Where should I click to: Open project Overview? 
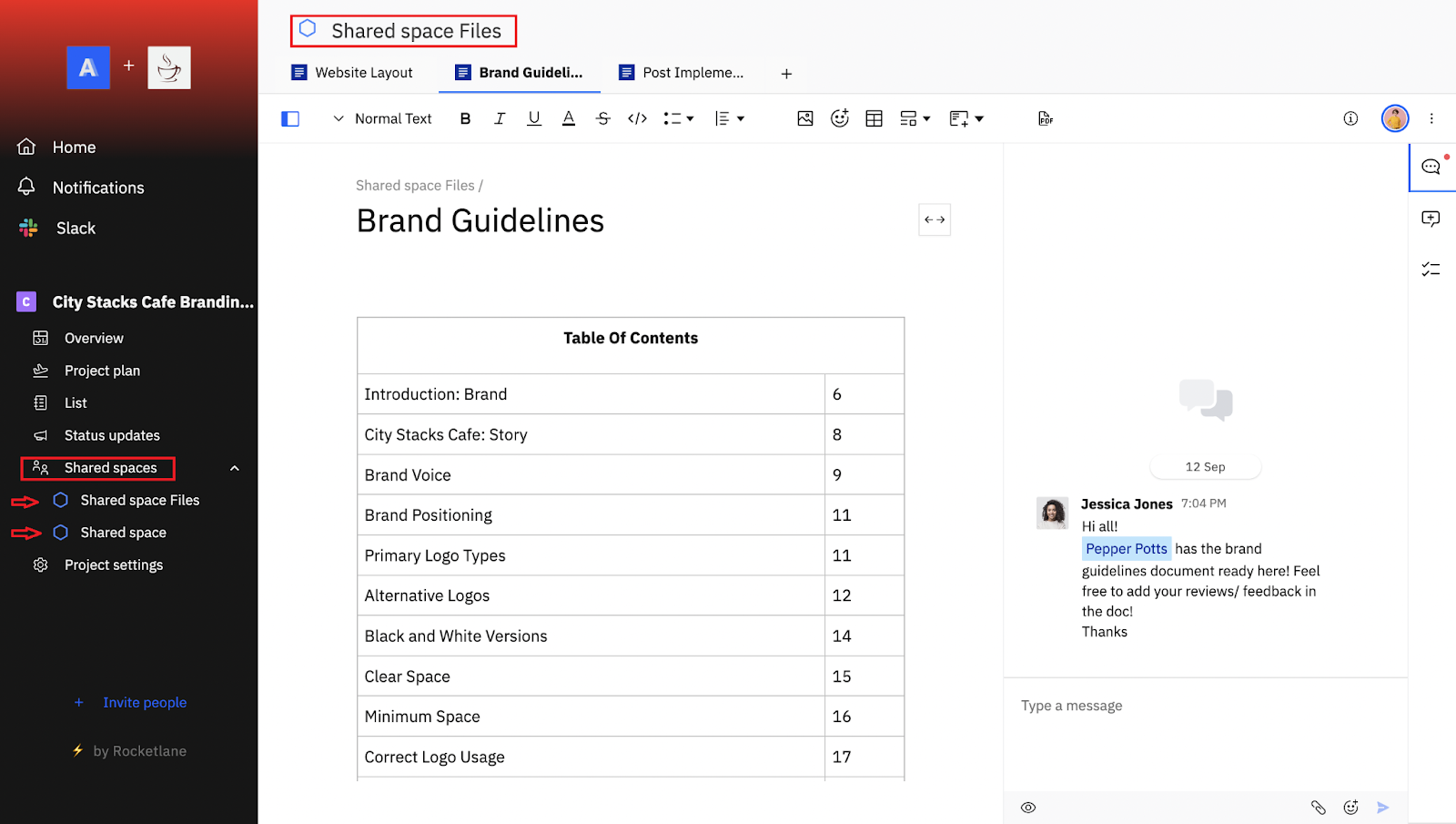[78, 338]
